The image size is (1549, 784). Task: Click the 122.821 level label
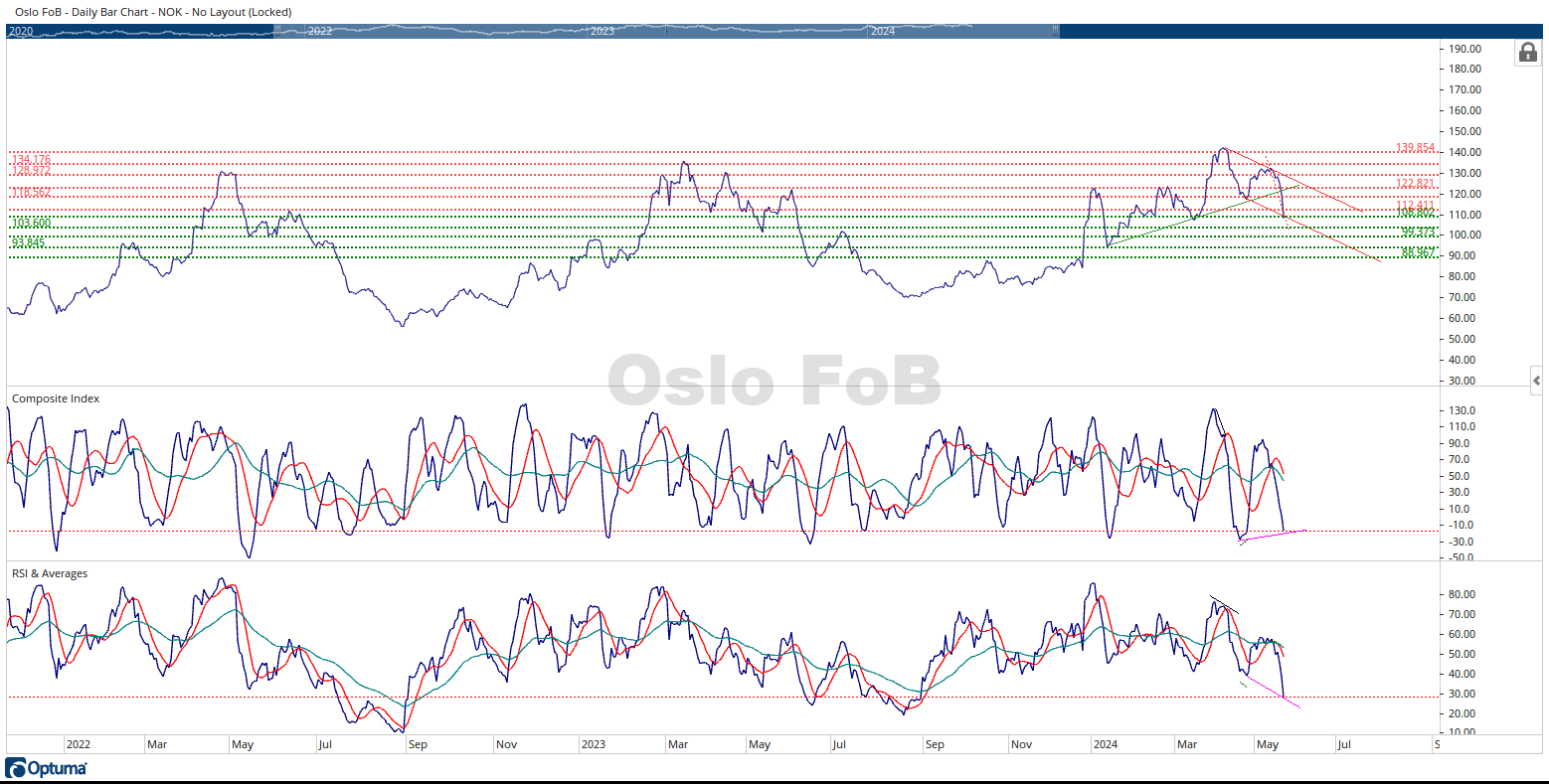point(1415,184)
